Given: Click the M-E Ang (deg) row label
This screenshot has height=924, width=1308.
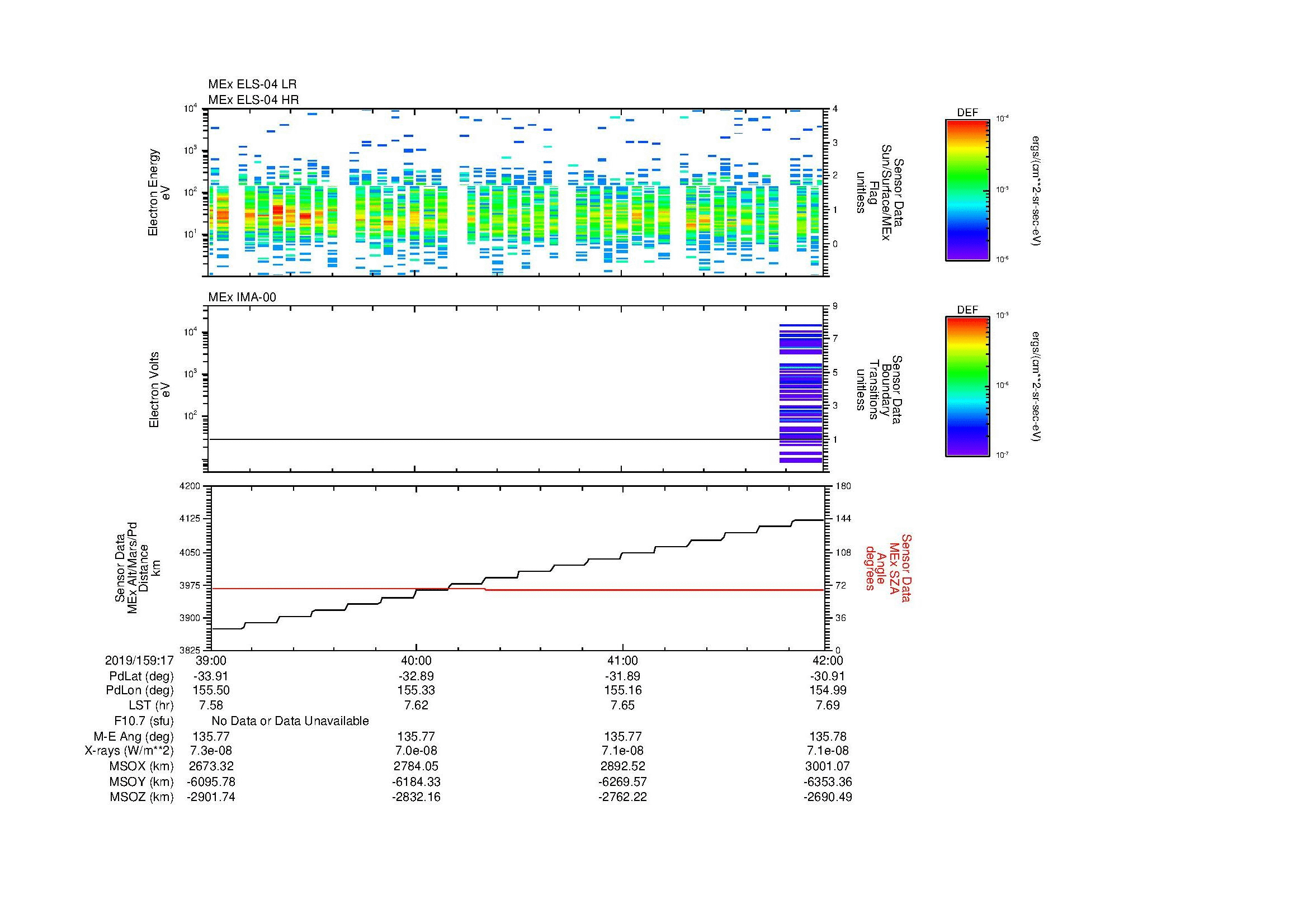Looking at the screenshot, I should coord(133,737).
